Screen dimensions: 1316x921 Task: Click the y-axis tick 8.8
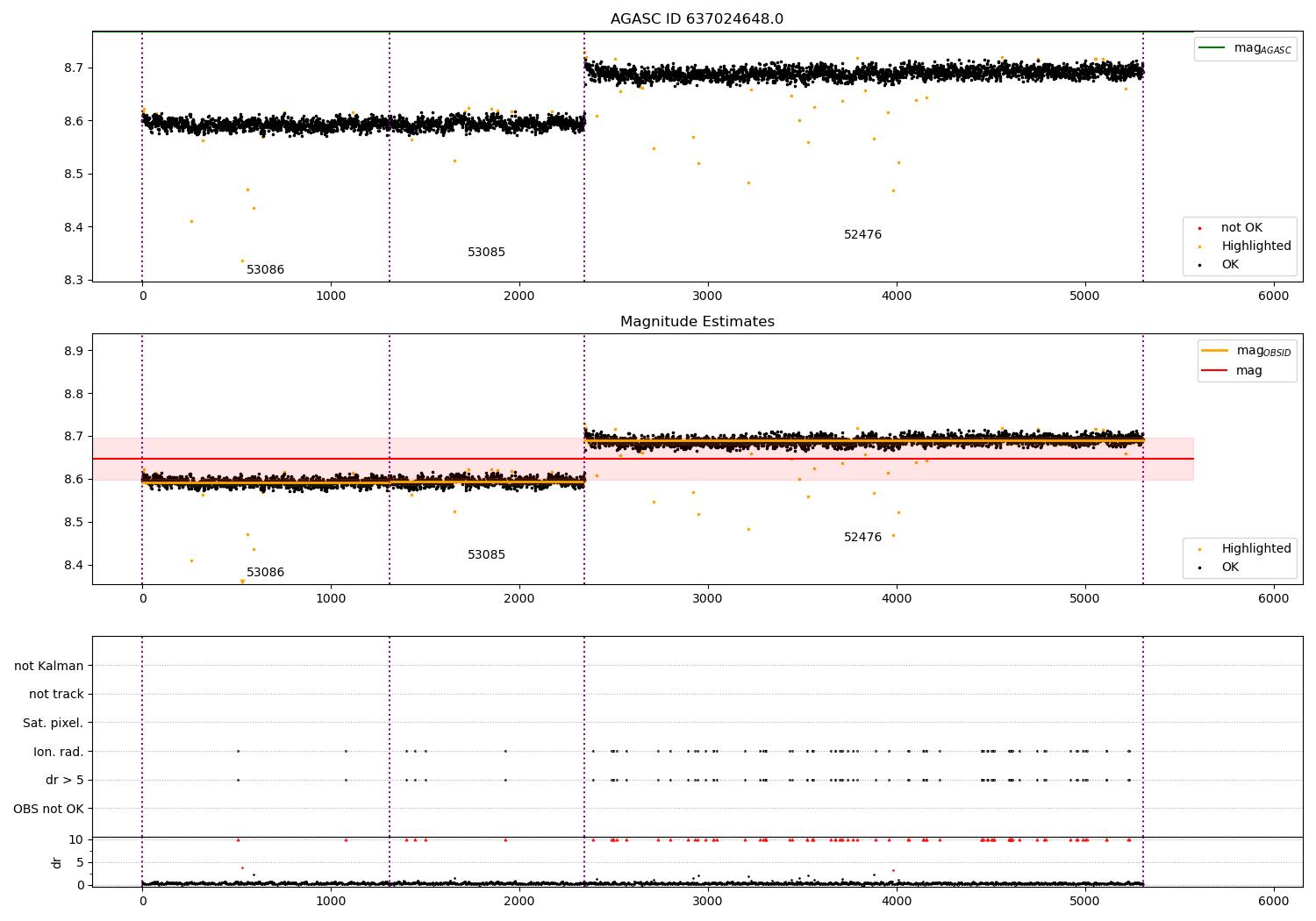pos(73,394)
